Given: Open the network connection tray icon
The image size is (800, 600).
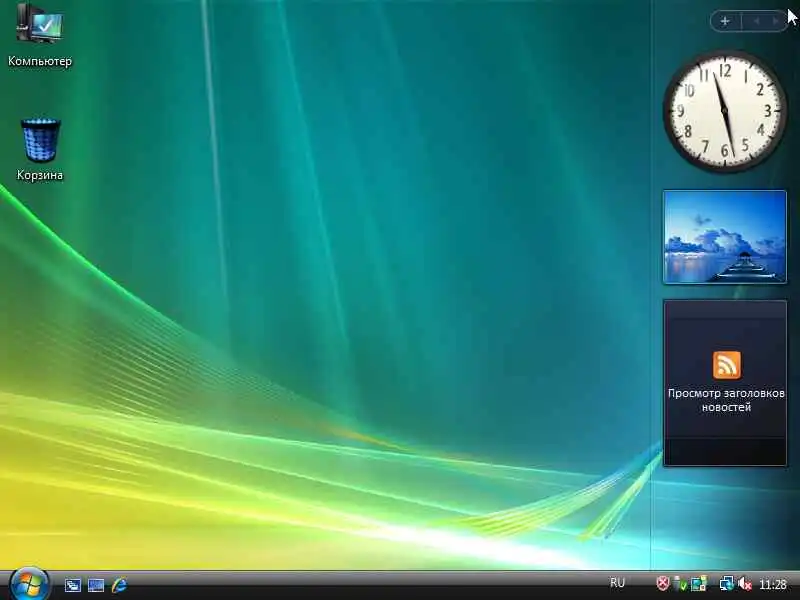Looking at the screenshot, I should (x=727, y=583).
